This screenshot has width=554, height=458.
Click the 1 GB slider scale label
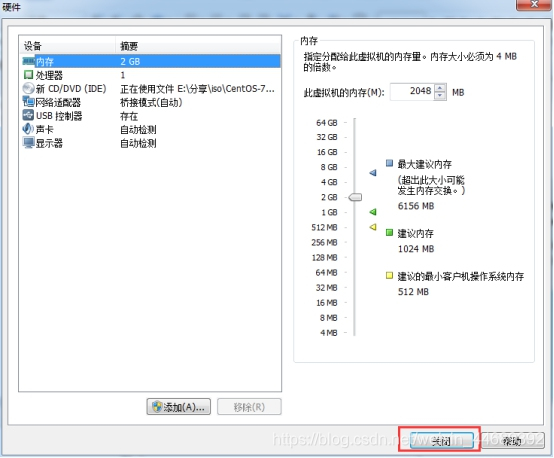pos(329,212)
